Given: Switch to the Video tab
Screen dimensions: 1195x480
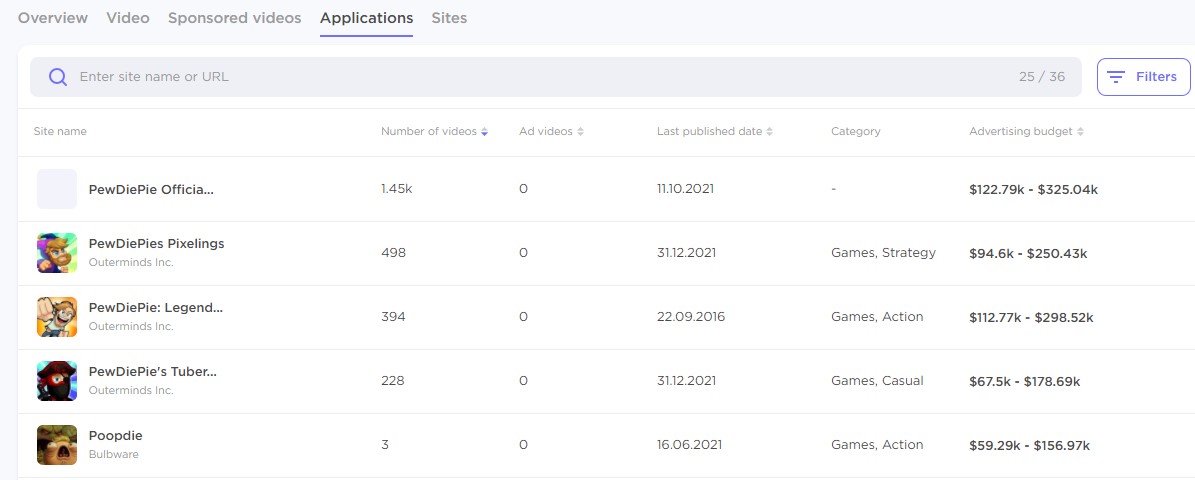Looking at the screenshot, I should click(128, 18).
